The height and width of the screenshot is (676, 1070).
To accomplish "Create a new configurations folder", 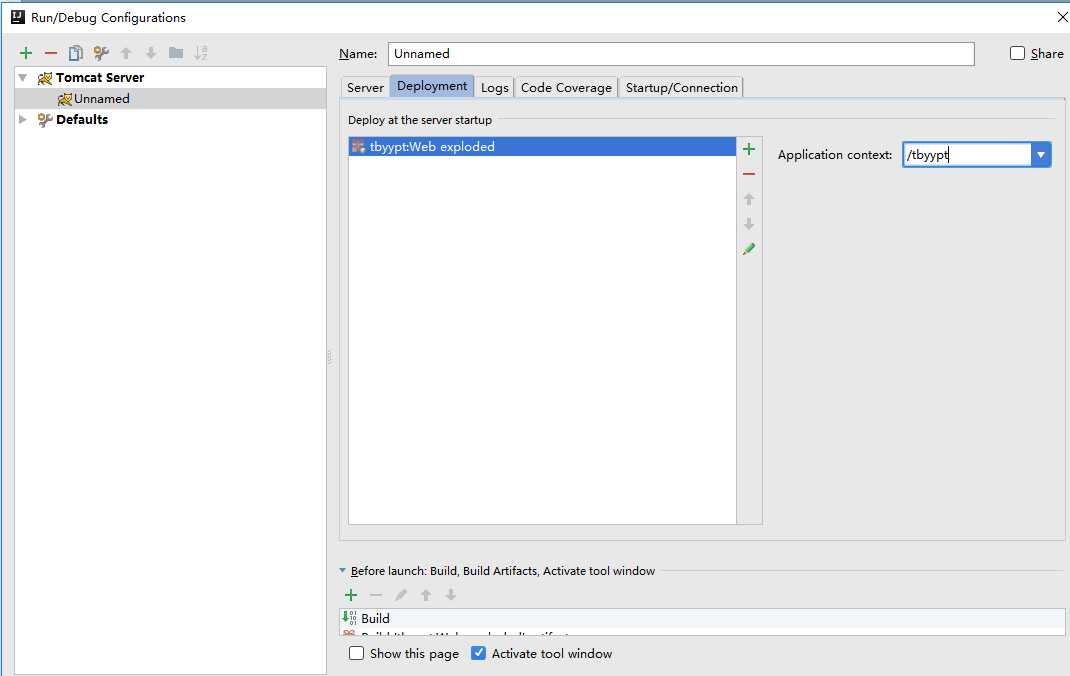I will pos(176,53).
